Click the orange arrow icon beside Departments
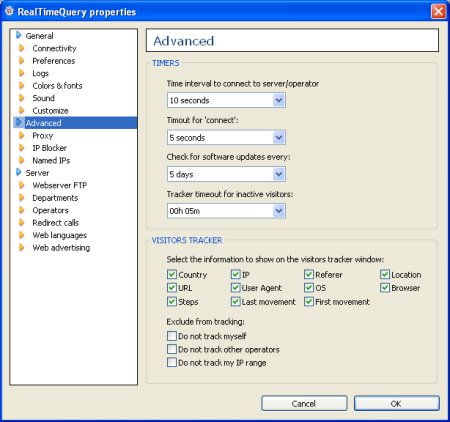This screenshot has width=450, height=422. 22,198
